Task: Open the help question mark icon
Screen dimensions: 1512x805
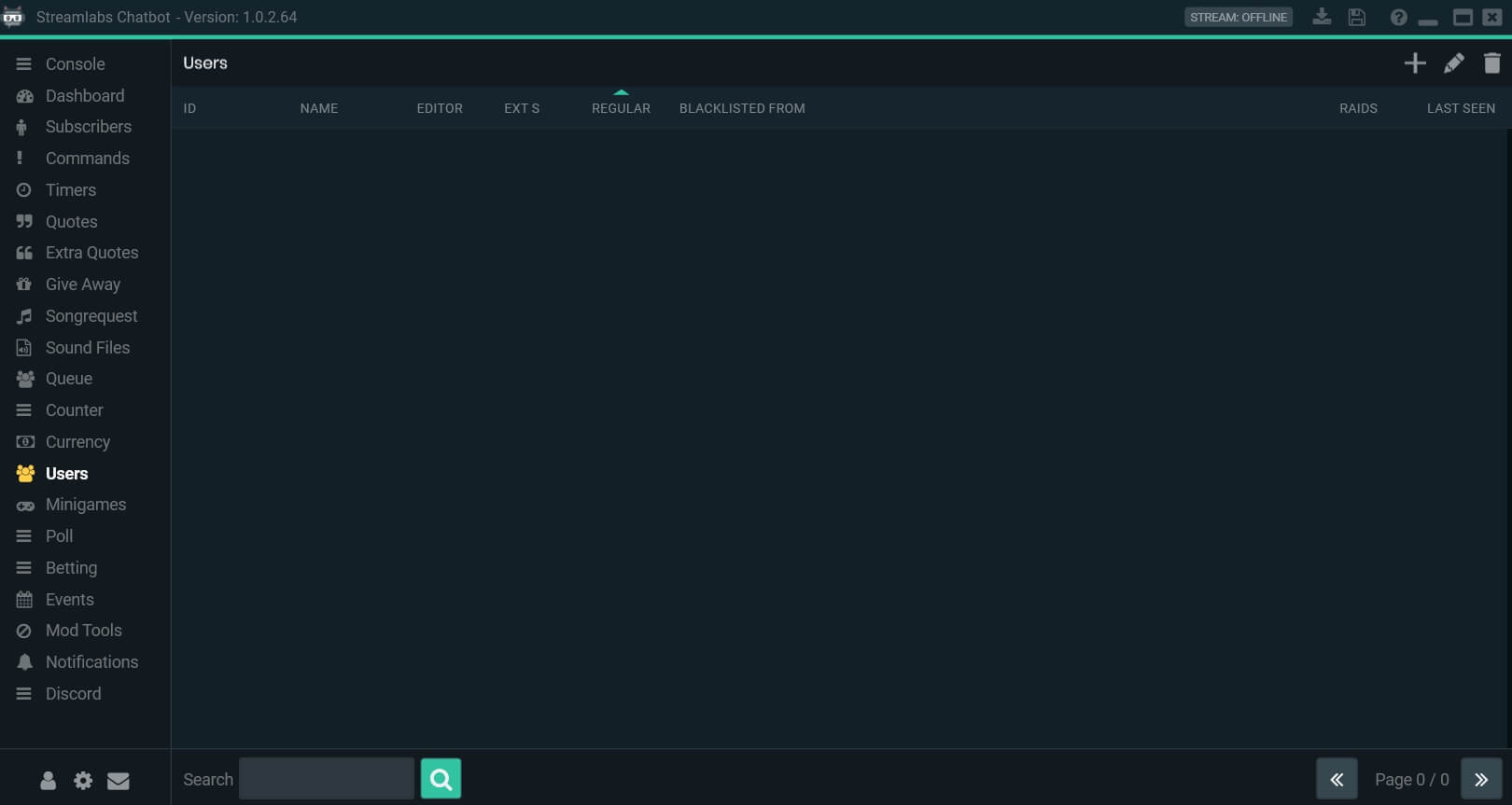Action: click(x=1398, y=17)
